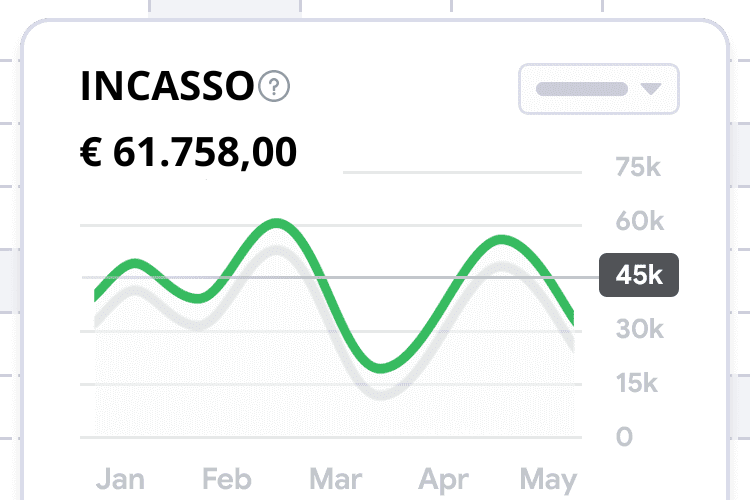This screenshot has height=500, width=750.
Task: Click the gray placeholder bar inside dropdown
Action: [x=582, y=89]
